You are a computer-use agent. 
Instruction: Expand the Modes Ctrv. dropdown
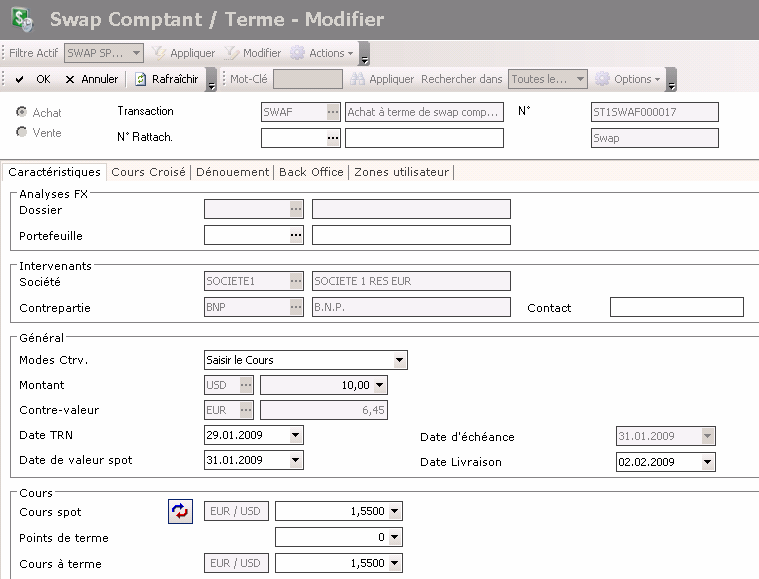399,360
